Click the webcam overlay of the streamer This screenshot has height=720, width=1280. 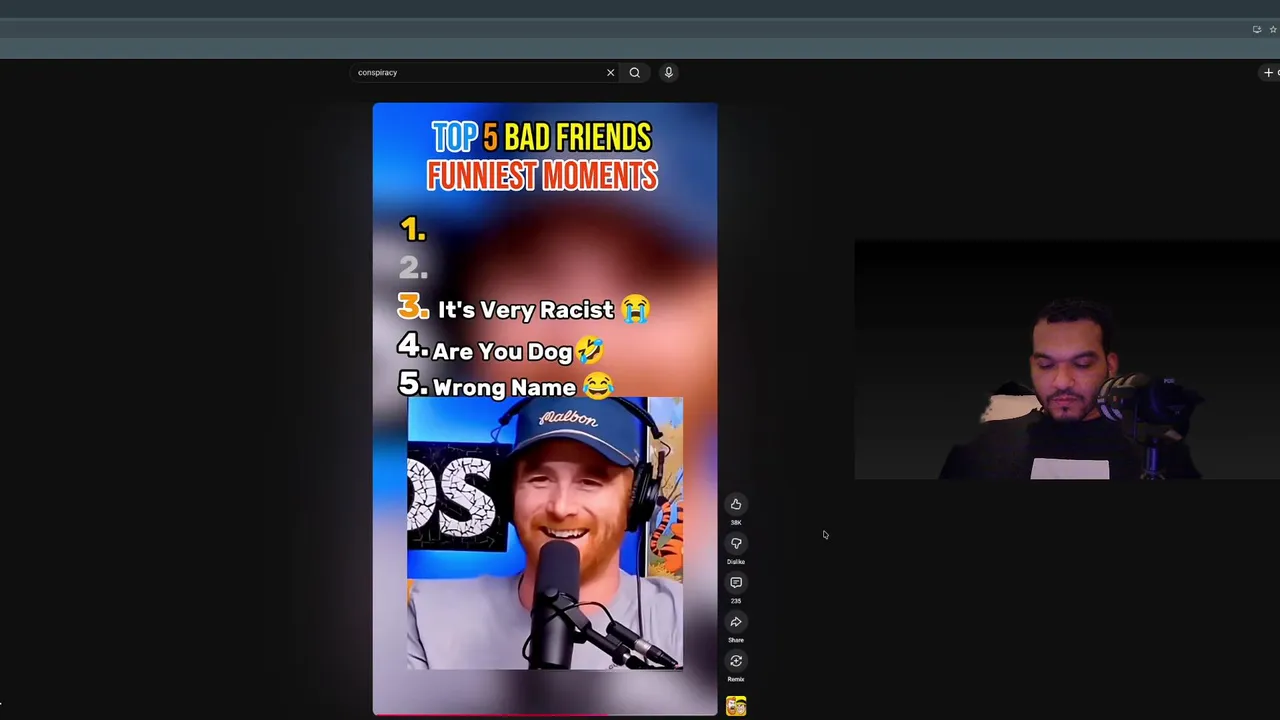click(1067, 360)
